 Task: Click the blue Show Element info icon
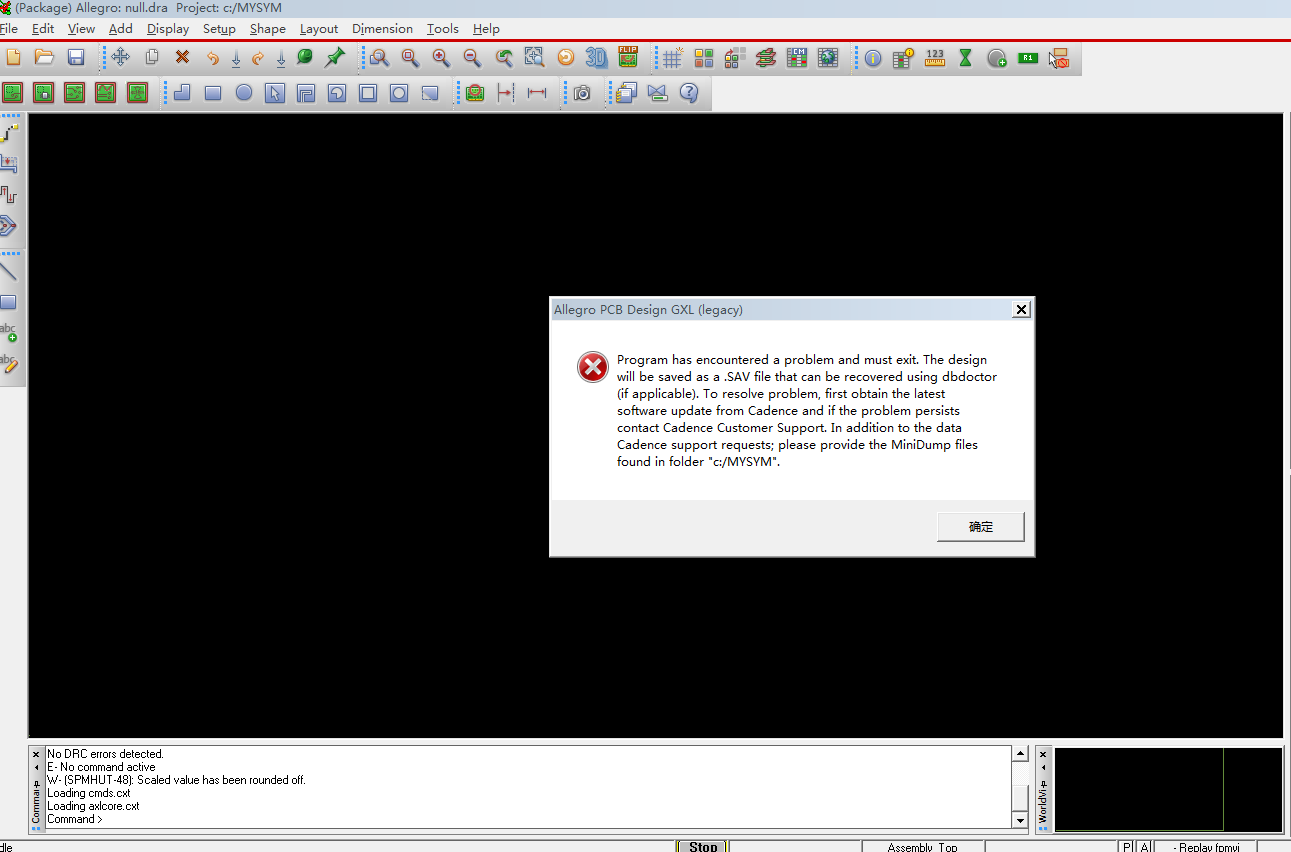tap(873, 59)
